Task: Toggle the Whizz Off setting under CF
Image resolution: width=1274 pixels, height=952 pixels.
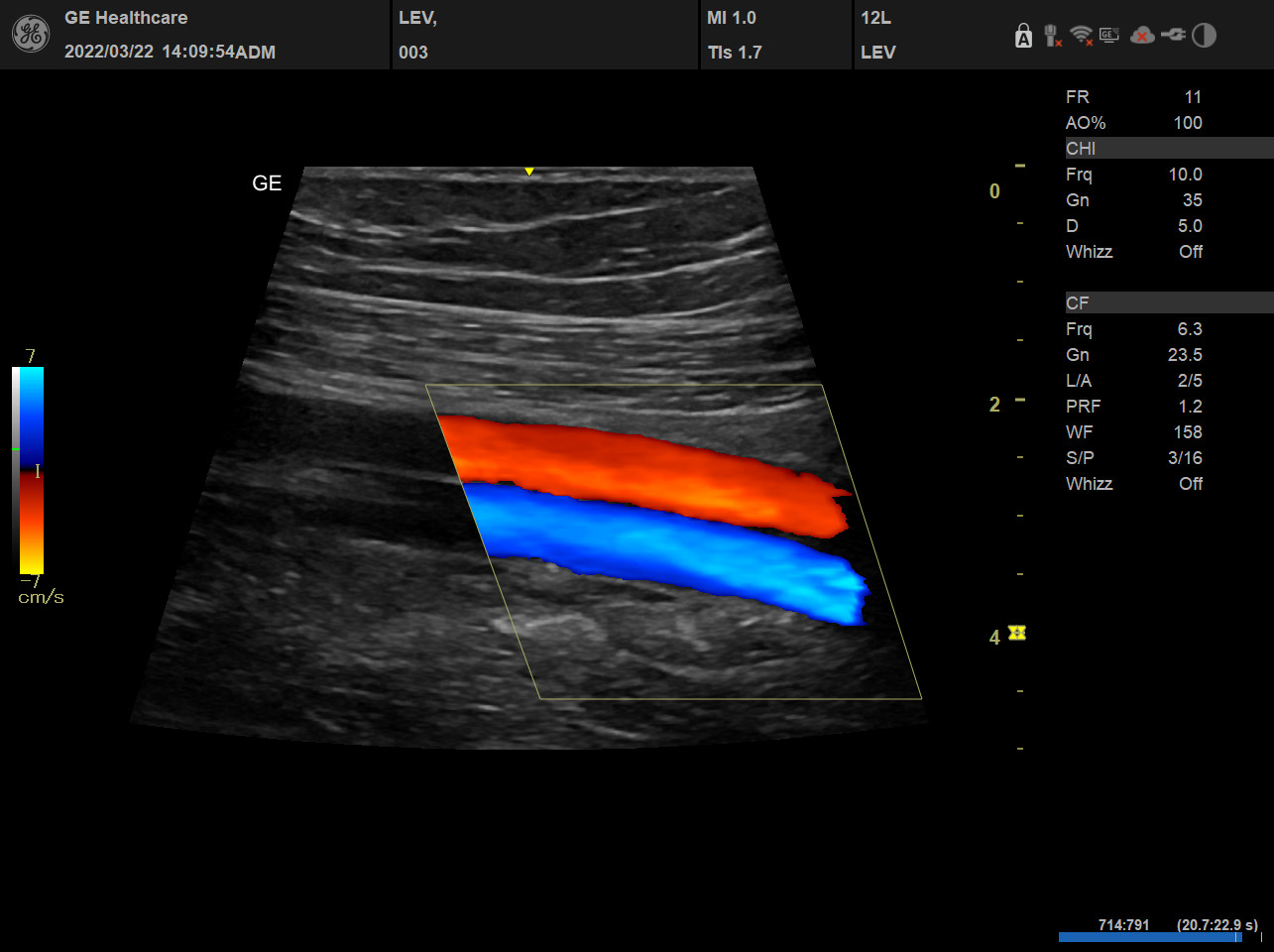Action: 1190,484
